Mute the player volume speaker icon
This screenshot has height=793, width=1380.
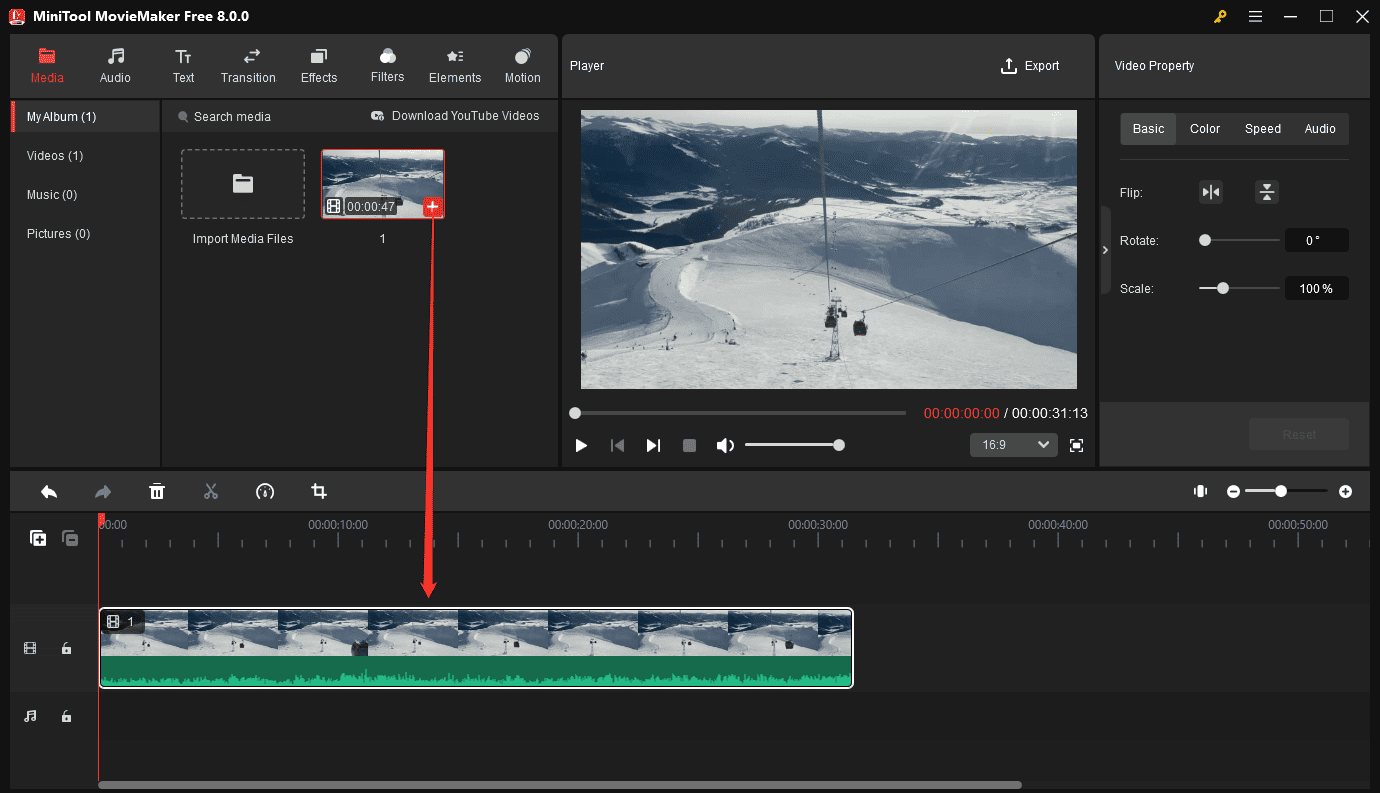click(x=726, y=445)
